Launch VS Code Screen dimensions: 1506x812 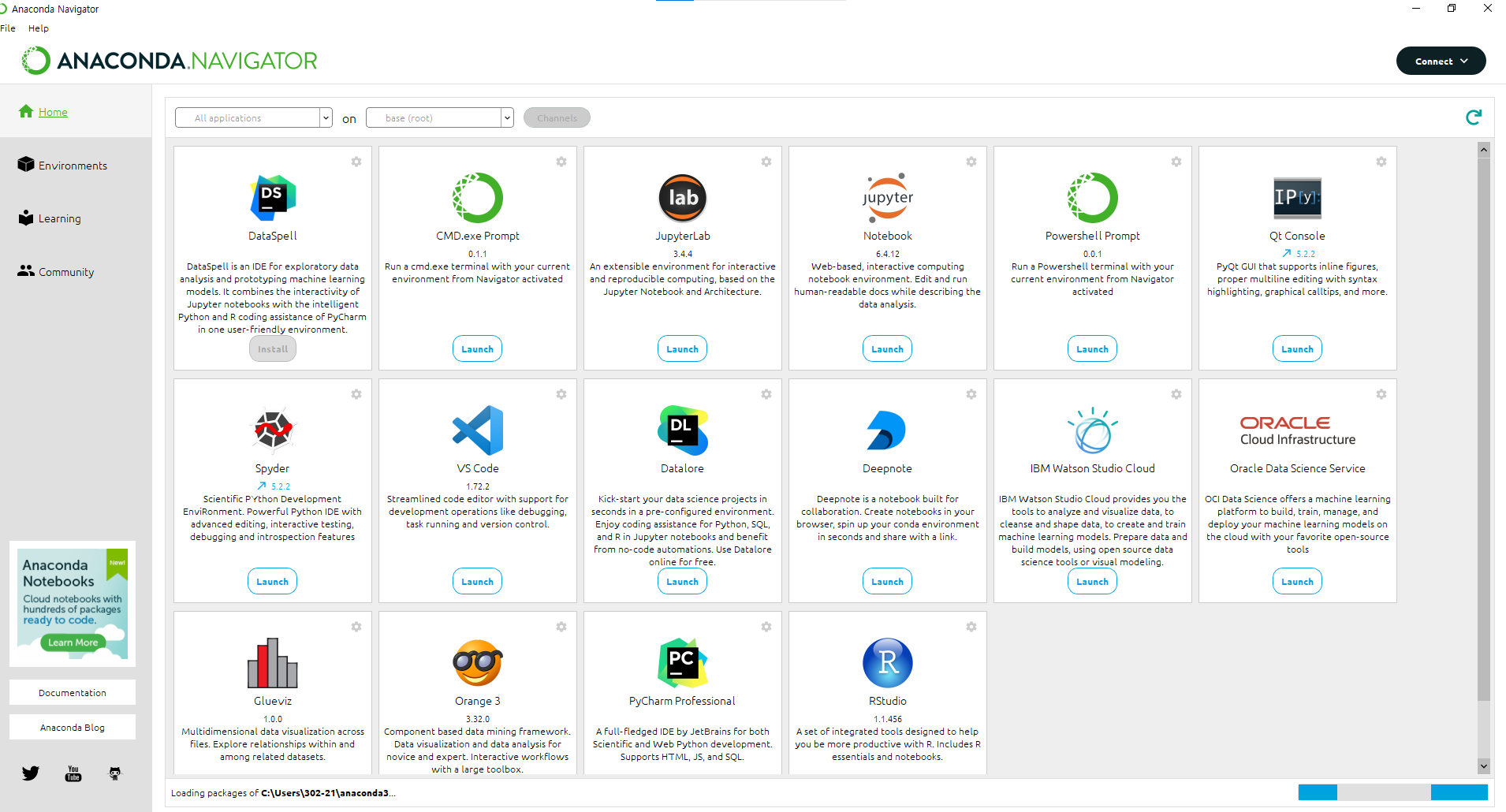tap(478, 581)
